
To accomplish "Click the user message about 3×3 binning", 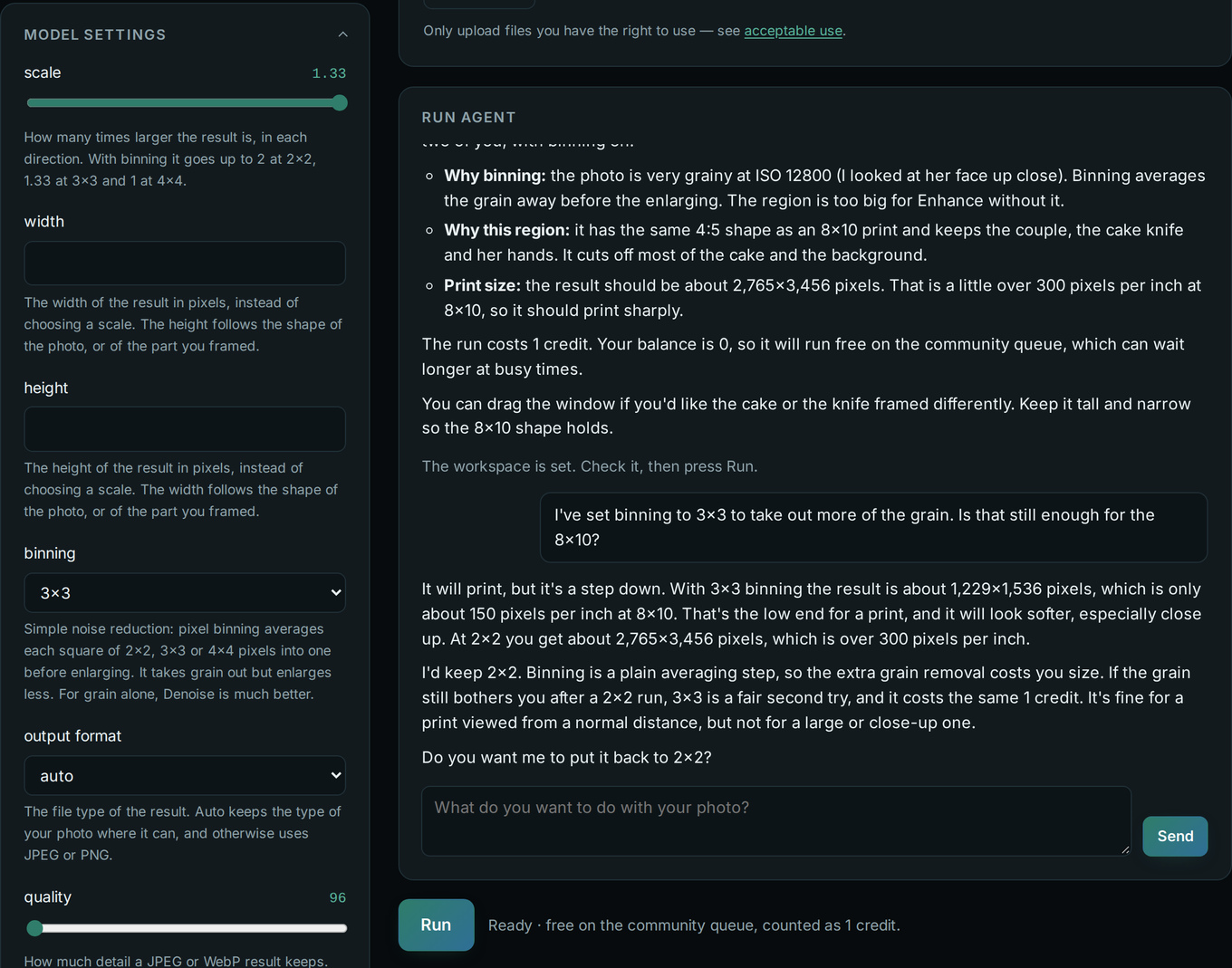I will [873, 527].
